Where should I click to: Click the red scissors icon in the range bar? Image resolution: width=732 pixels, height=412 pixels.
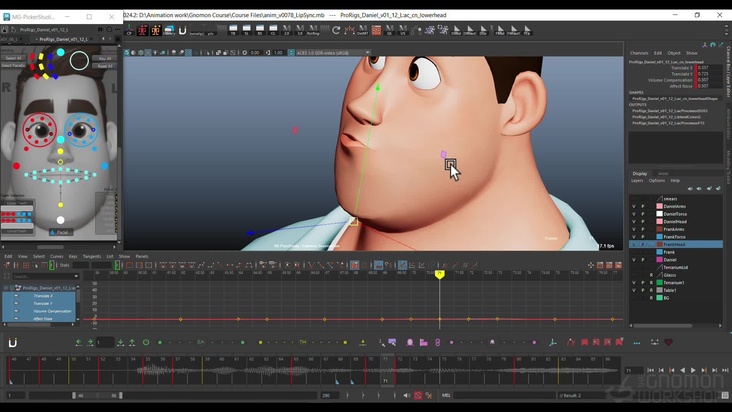click(x=429, y=395)
